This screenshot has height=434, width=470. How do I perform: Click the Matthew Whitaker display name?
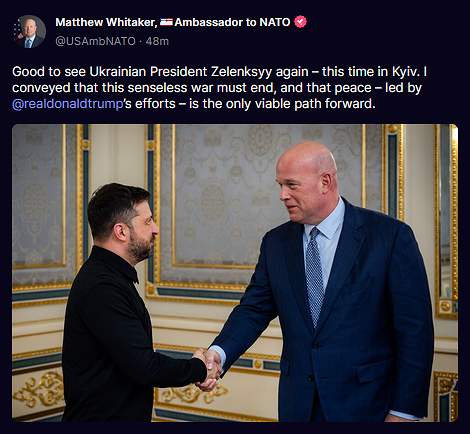coord(106,22)
